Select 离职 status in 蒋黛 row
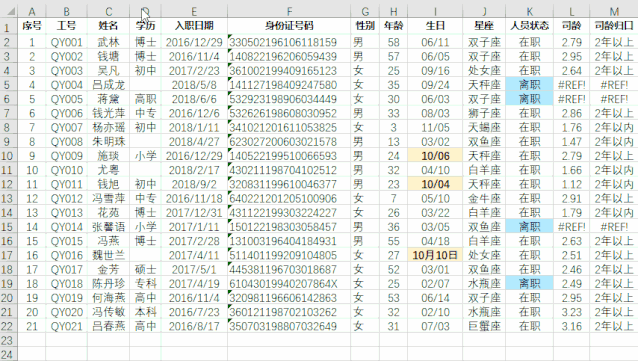638x361 pixels. click(x=529, y=99)
